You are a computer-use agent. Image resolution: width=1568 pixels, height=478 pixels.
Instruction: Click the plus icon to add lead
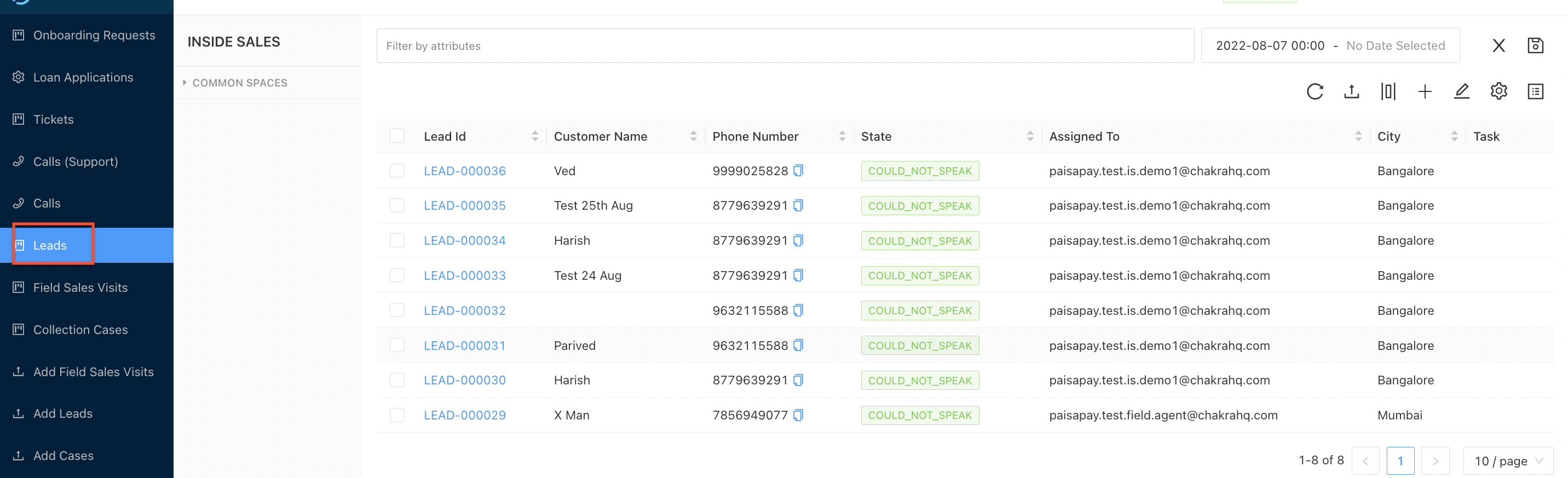click(x=1425, y=91)
